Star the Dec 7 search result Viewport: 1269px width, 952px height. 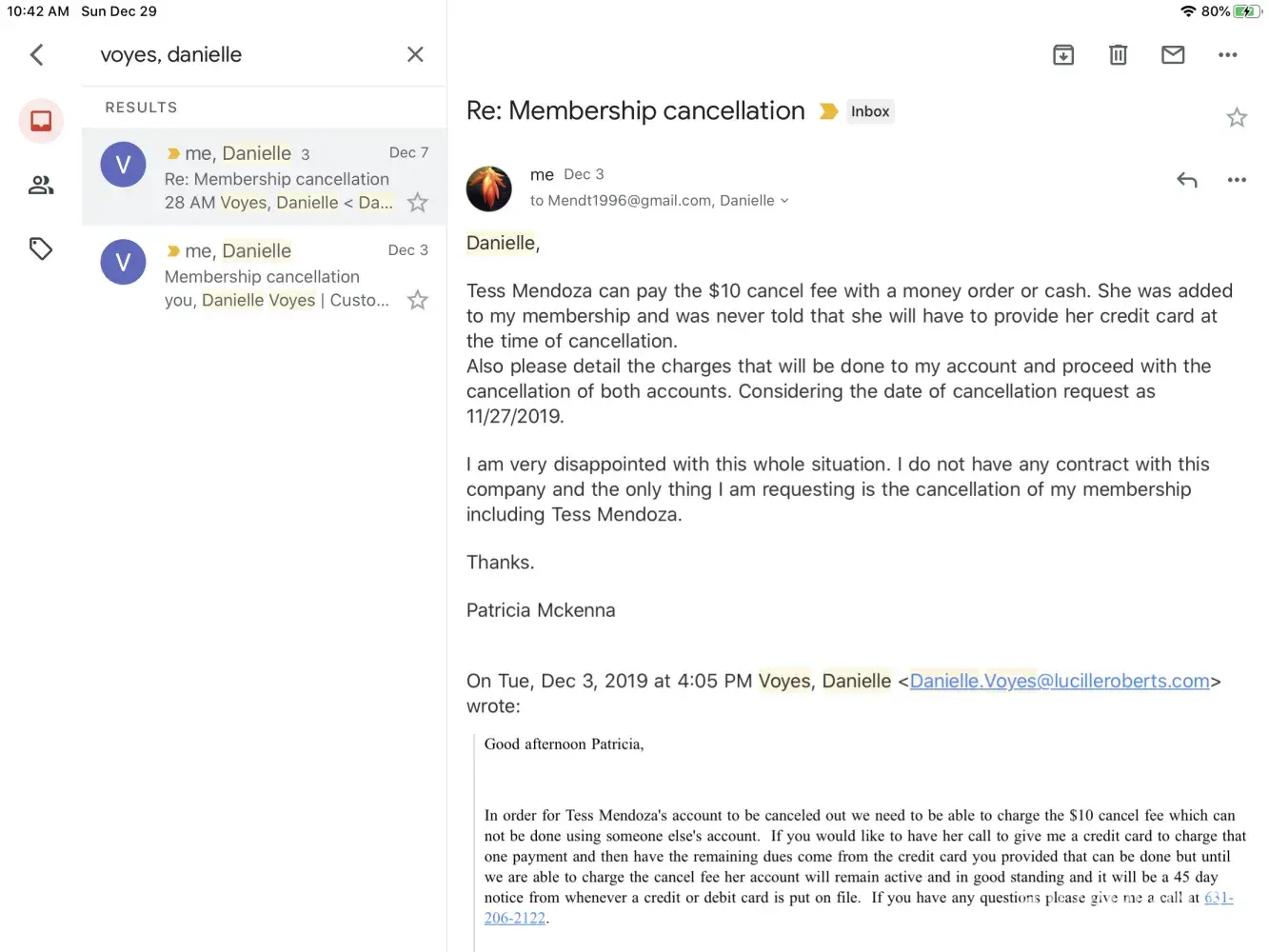click(417, 203)
